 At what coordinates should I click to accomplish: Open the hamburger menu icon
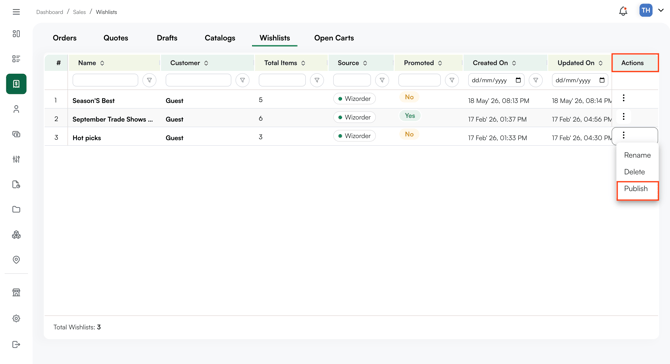click(x=16, y=12)
